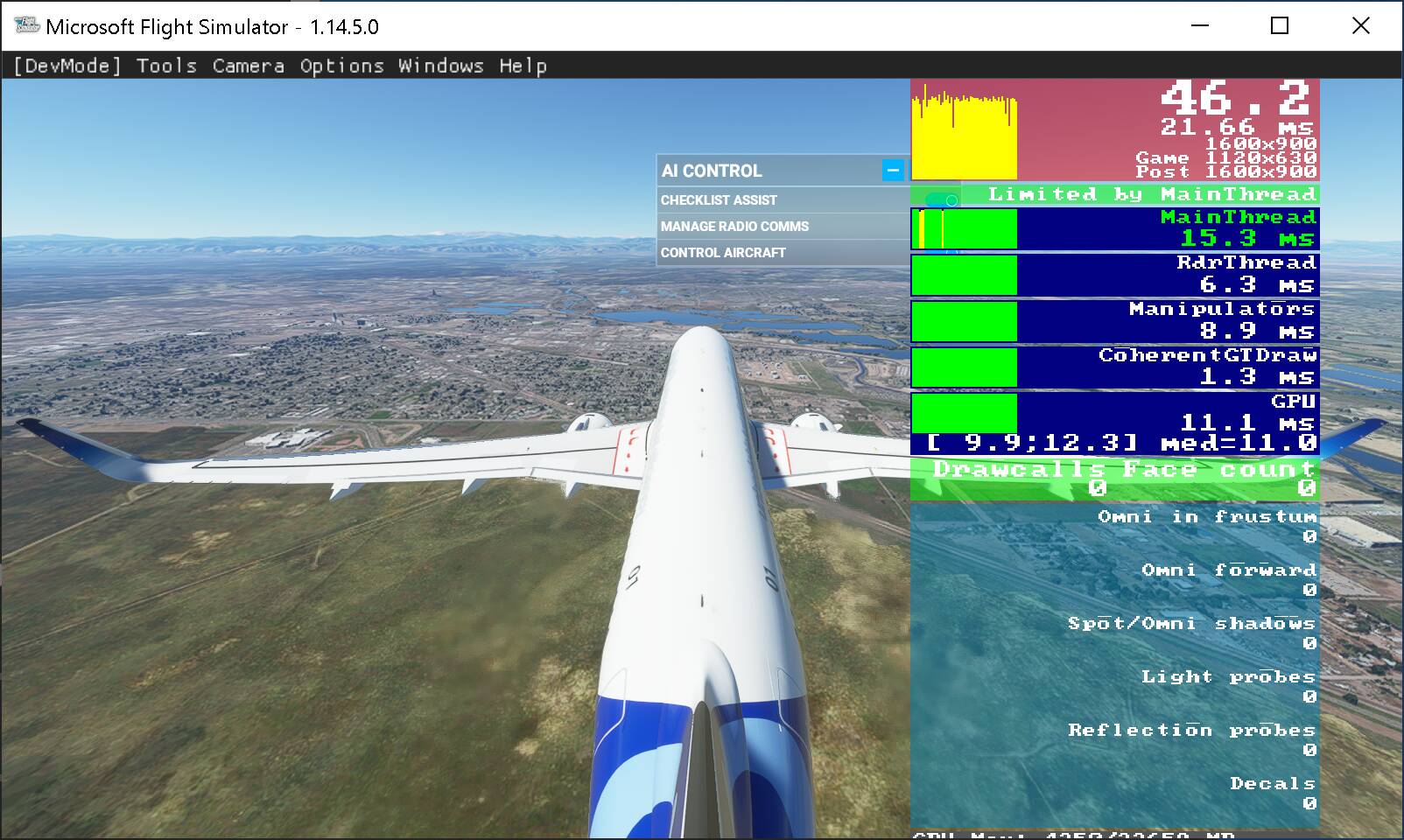The image size is (1404, 840).
Task: Open the Camera menu
Action: click(249, 66)
